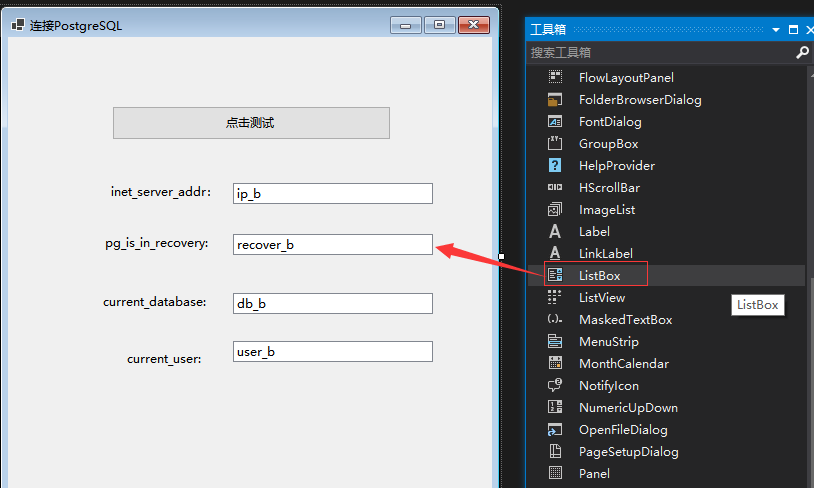Close the 连接PostgreSQL form window
This screenshot has height=488, width=814.
click(474, 25)
